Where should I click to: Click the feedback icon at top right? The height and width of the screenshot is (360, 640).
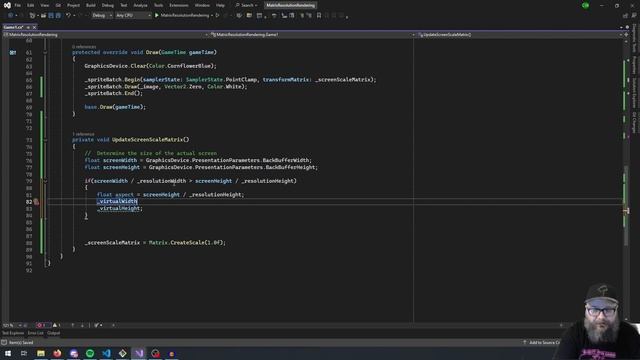[x=634, y=16]
